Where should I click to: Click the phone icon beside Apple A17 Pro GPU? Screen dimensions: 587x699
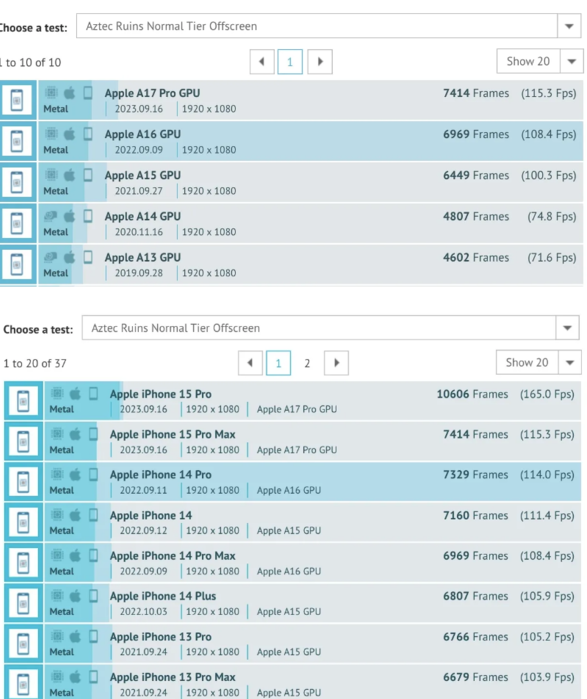[x=17, y=100]
